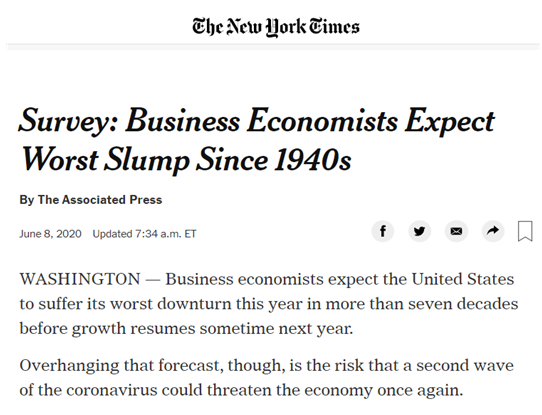542x415 pixels.
Task: Share article via Twitter bird icon
Action: [x=419, y=231]
